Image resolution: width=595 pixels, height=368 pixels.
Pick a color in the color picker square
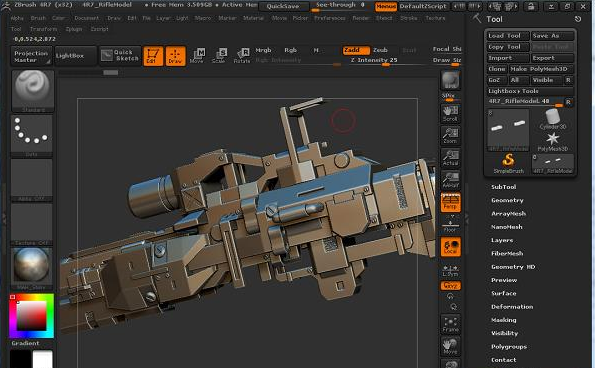31,315
